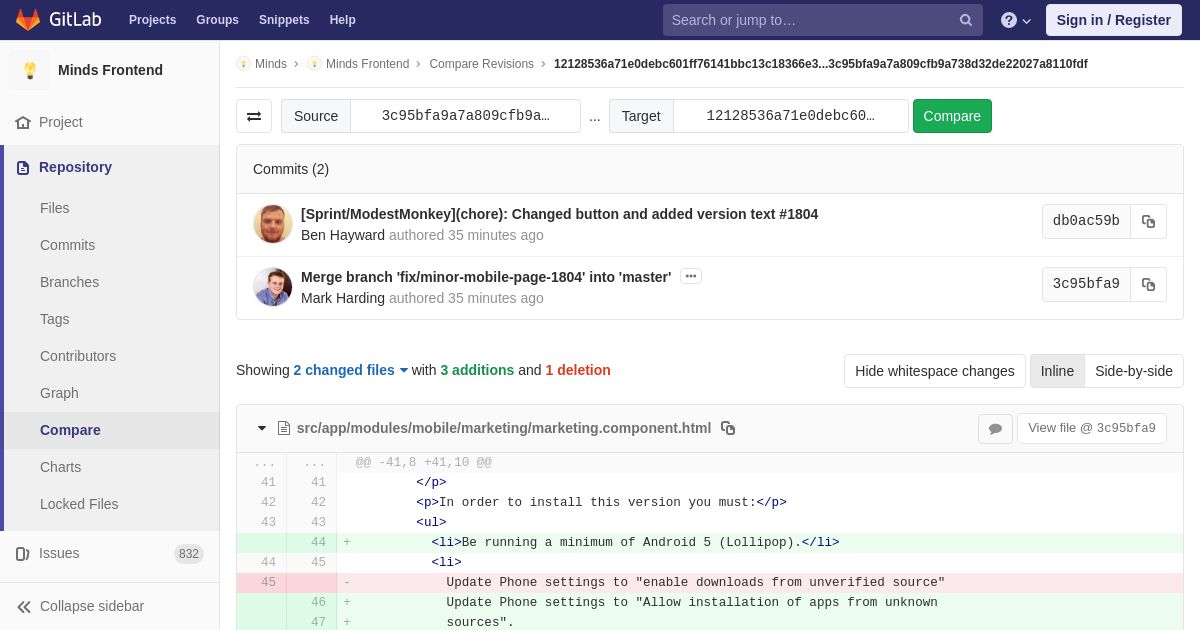The width and height of the screenshot is (1200, 630).
Task: Collapse the sidebar using the arrows icon
Action: pyautogui.click(x=24, y=606)
